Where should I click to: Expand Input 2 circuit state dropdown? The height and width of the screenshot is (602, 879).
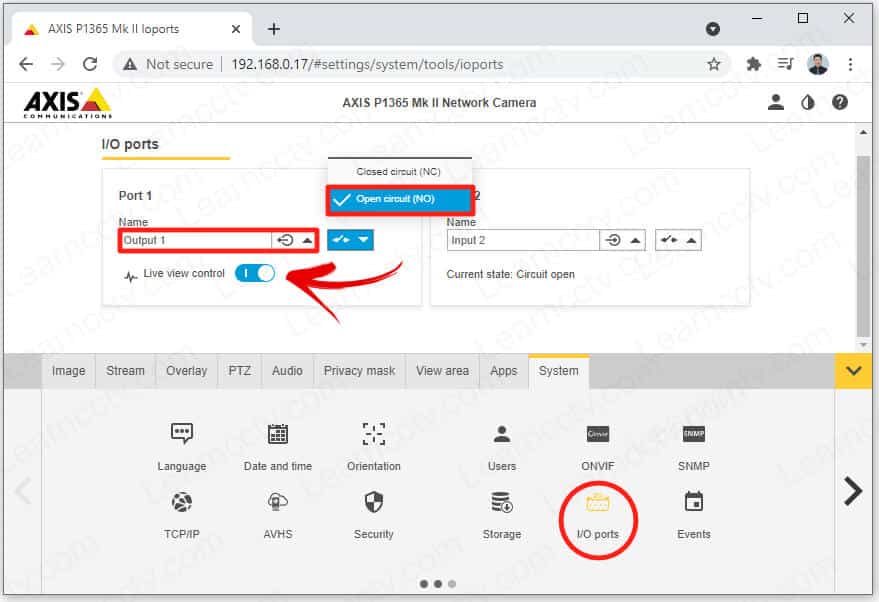point(678,240)
